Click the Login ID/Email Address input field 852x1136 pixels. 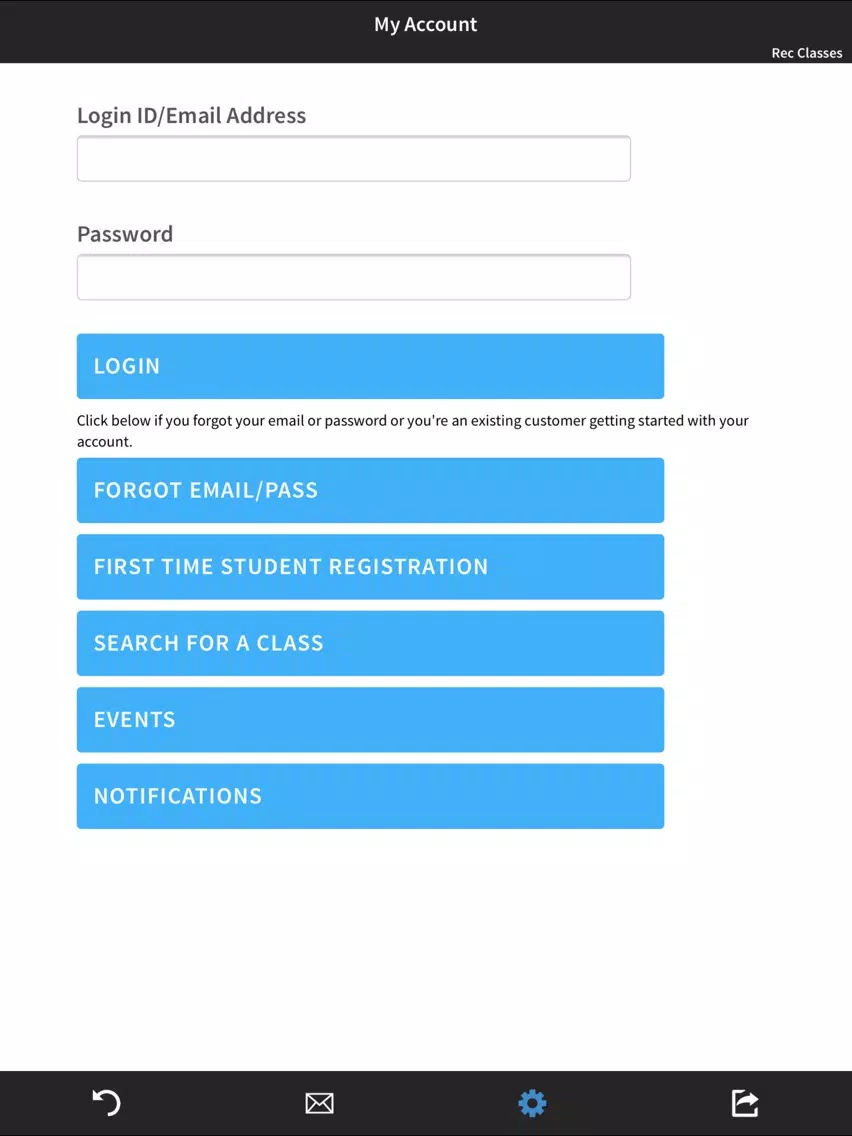(x=354, y=159)
